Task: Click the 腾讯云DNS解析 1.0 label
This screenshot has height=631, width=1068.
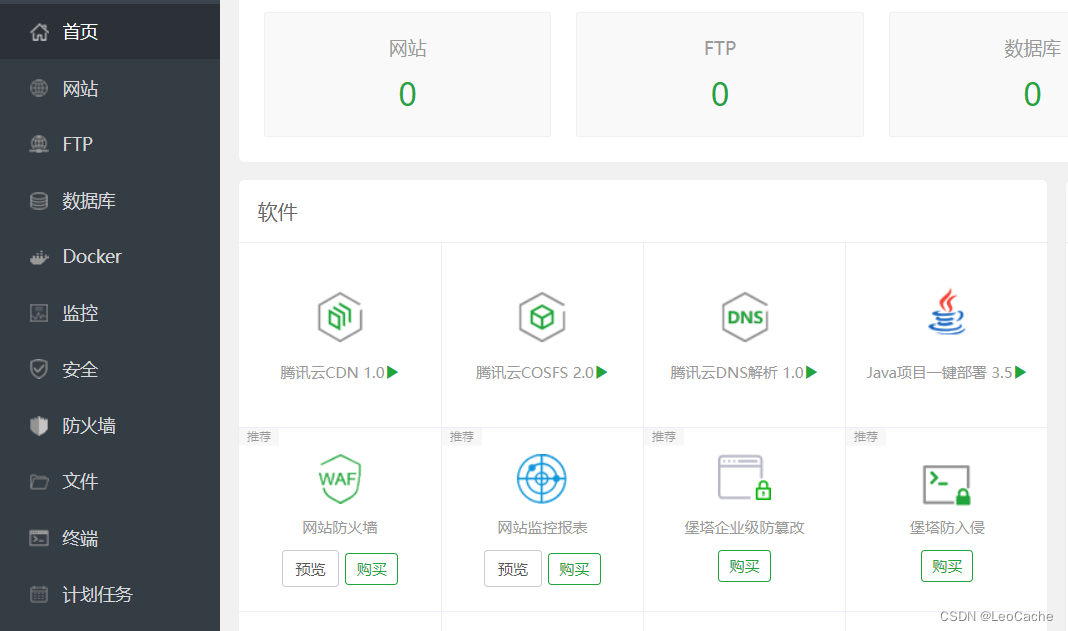Action: [x=737, y=373]
